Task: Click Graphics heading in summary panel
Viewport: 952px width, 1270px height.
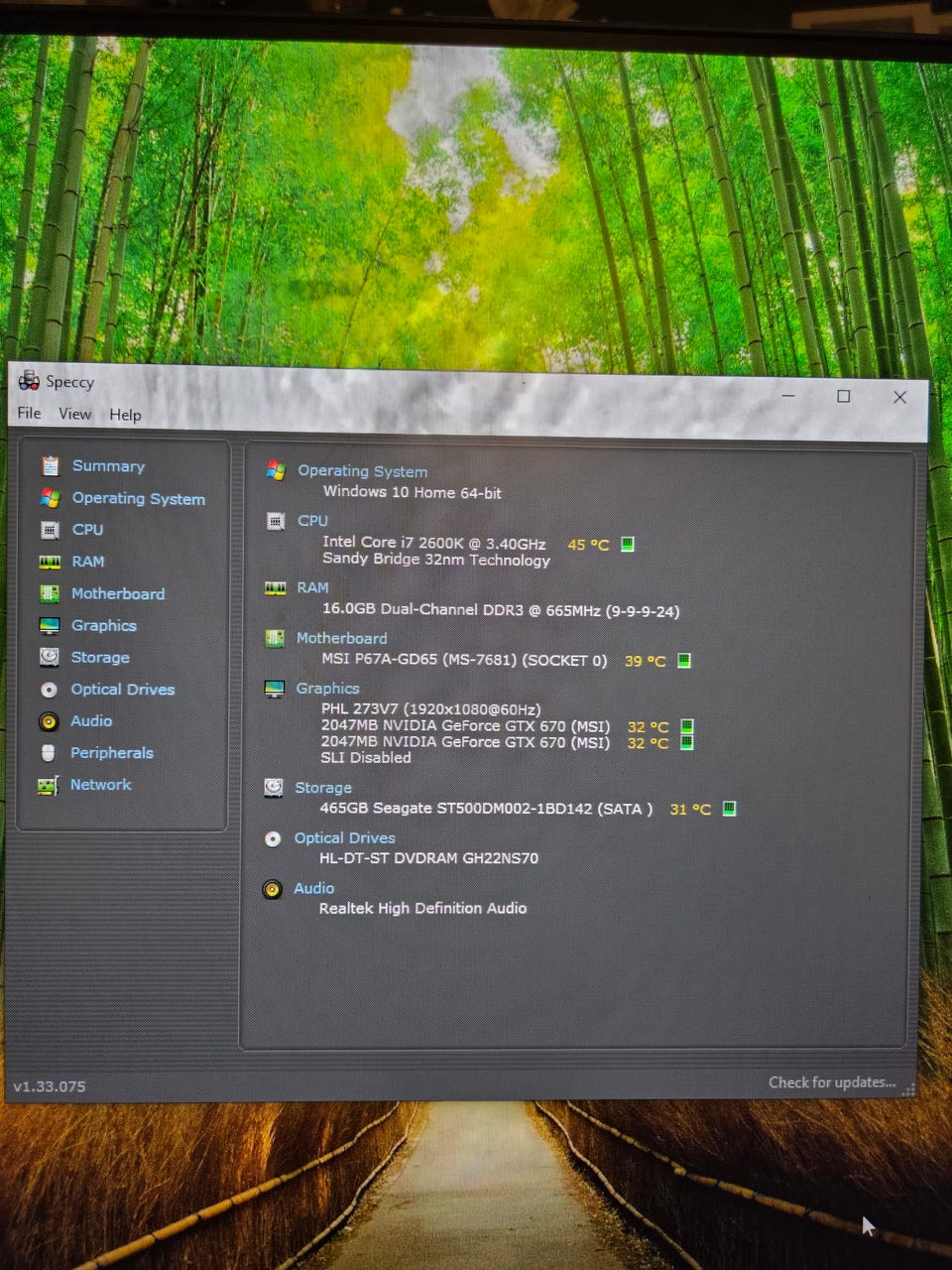Action: tap(327, 688)
